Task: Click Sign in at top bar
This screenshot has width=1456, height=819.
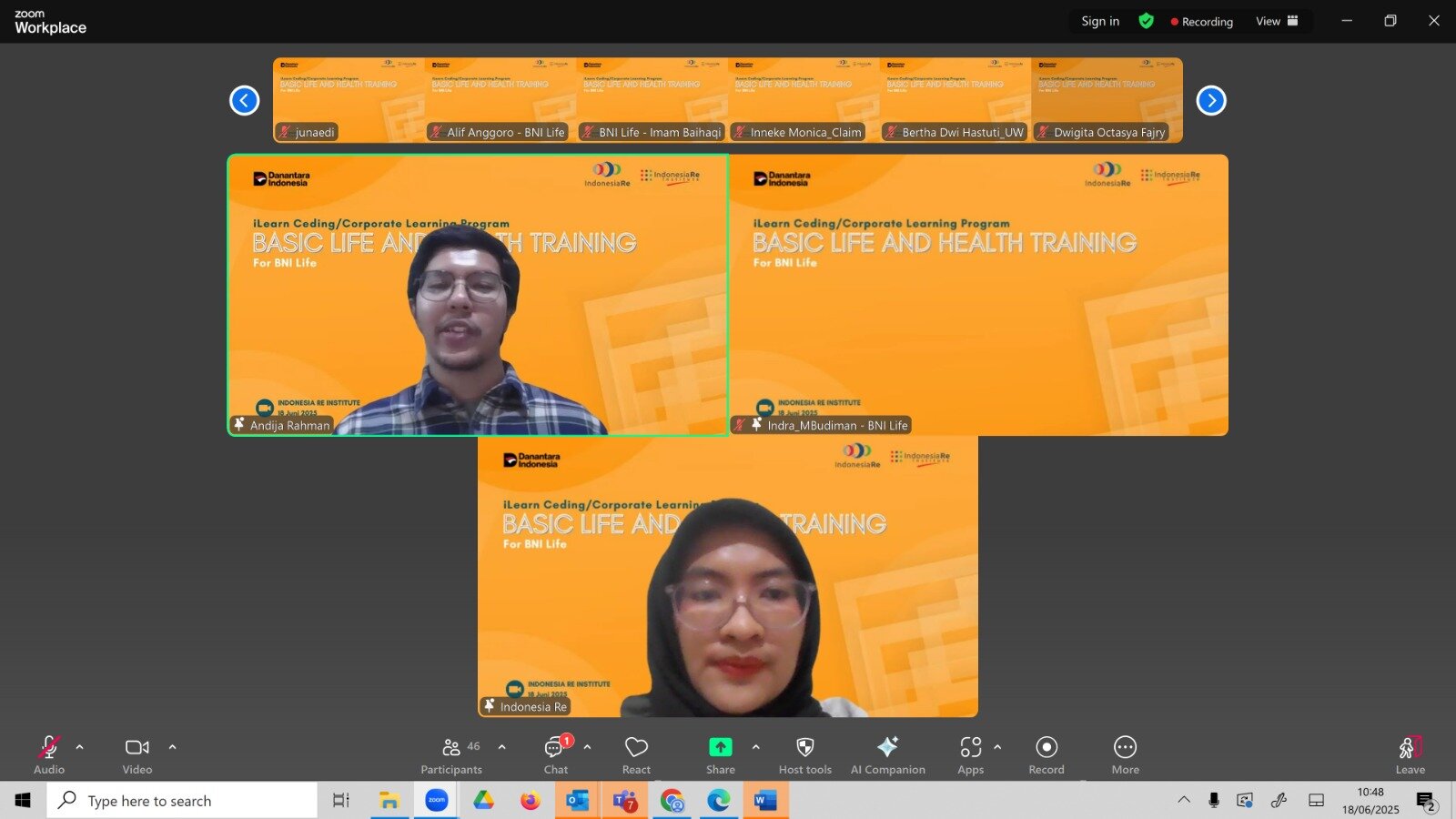Action: pos(1100,21)
